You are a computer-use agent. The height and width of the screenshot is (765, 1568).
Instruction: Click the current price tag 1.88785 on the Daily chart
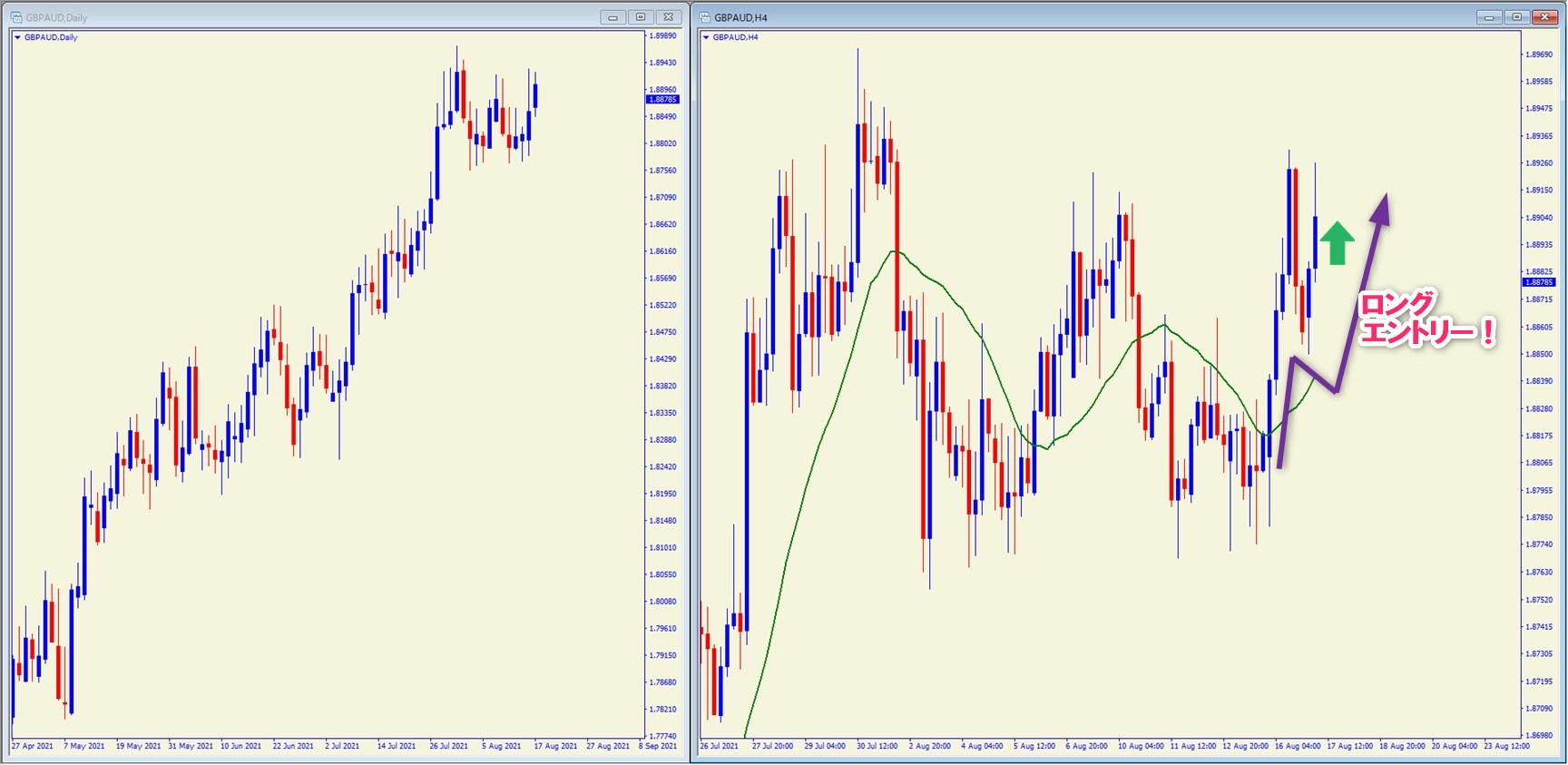(x=662, y=99)
